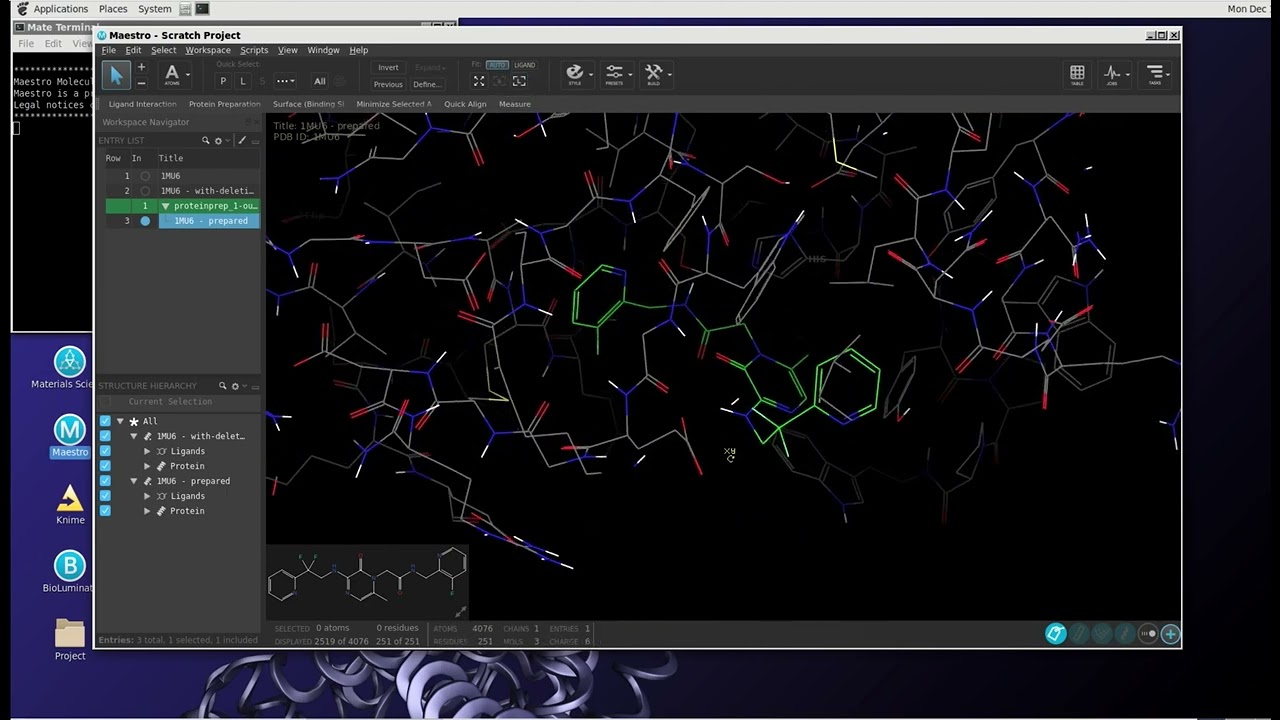Viewport: 1280px width, 720px height.
Task: Open the BioLuminate desktop icon
Action: [x=69, y=573]
